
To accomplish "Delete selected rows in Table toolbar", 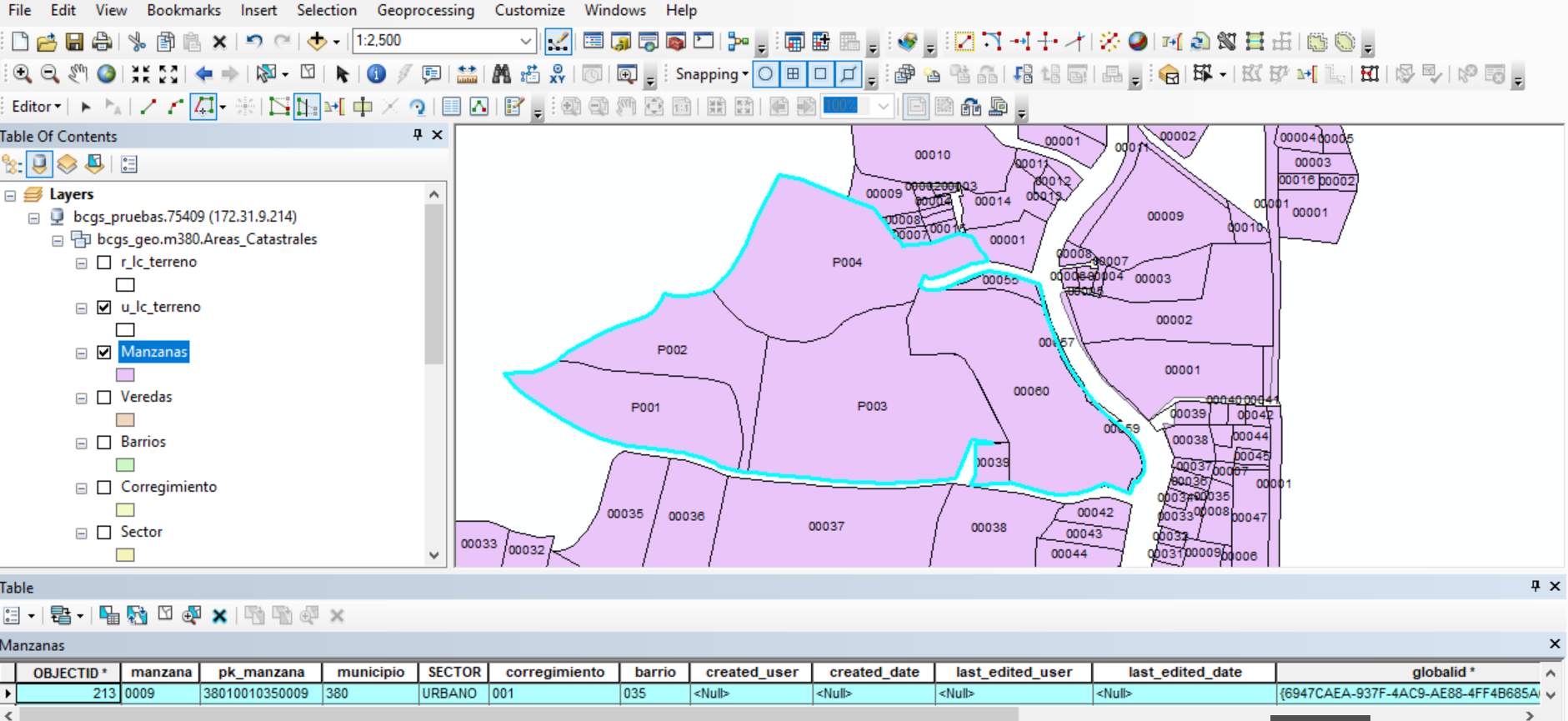I will [219, 616].
